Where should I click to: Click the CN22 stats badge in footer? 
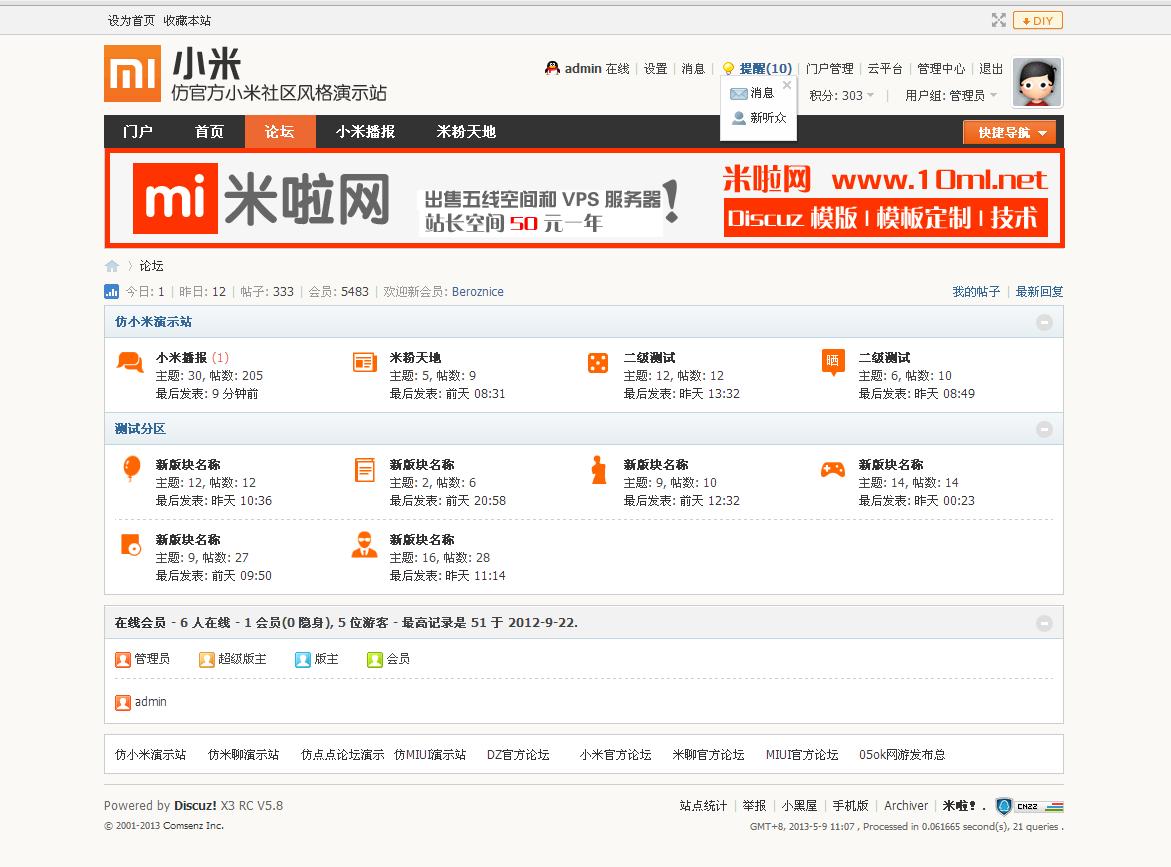1039,807
